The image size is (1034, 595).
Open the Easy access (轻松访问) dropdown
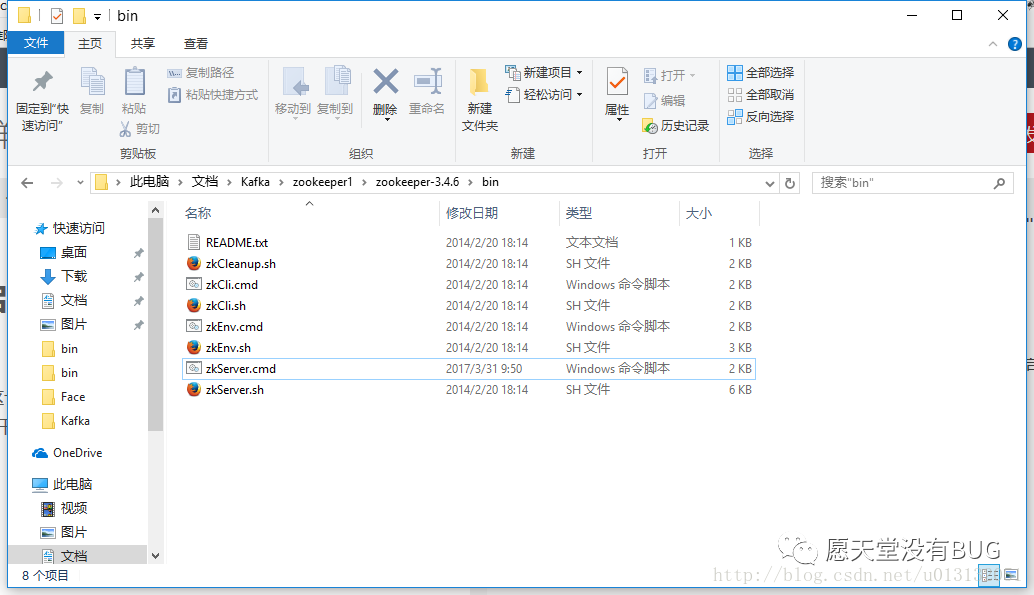(x=543, y=94)
